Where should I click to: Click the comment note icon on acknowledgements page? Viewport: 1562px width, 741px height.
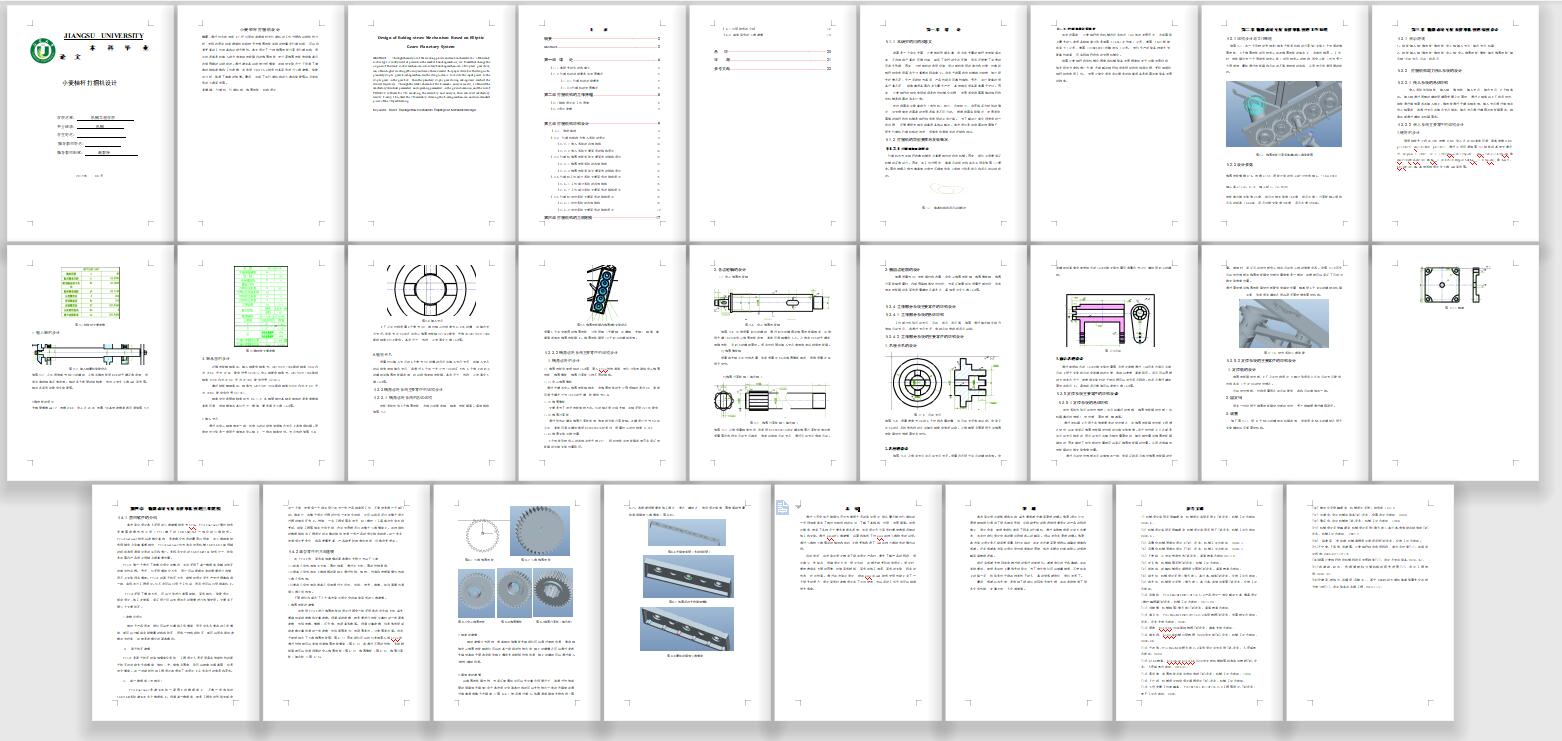(783, 507)
